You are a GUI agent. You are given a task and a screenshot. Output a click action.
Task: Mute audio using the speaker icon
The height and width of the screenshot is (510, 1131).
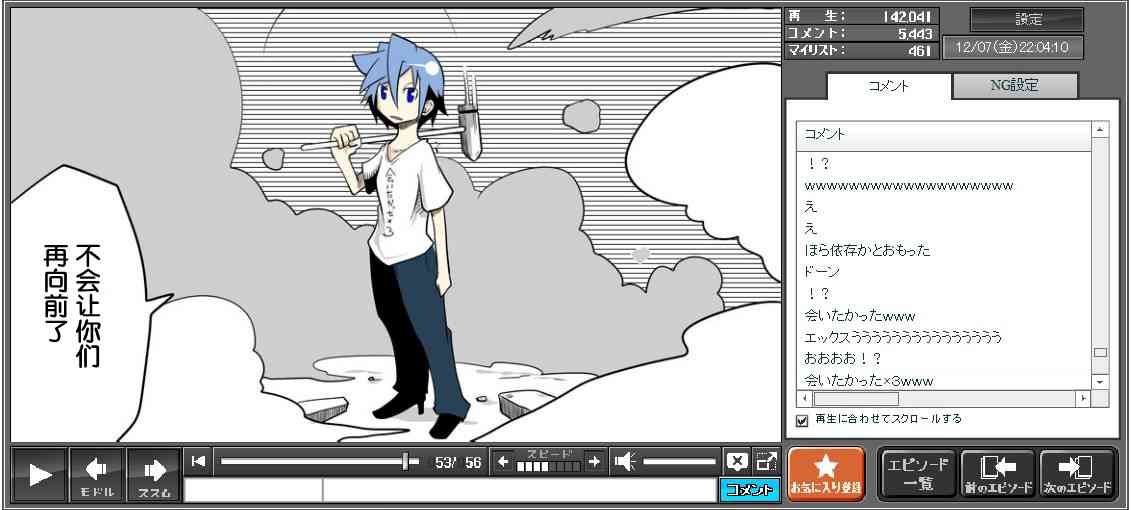click(625, 461)
